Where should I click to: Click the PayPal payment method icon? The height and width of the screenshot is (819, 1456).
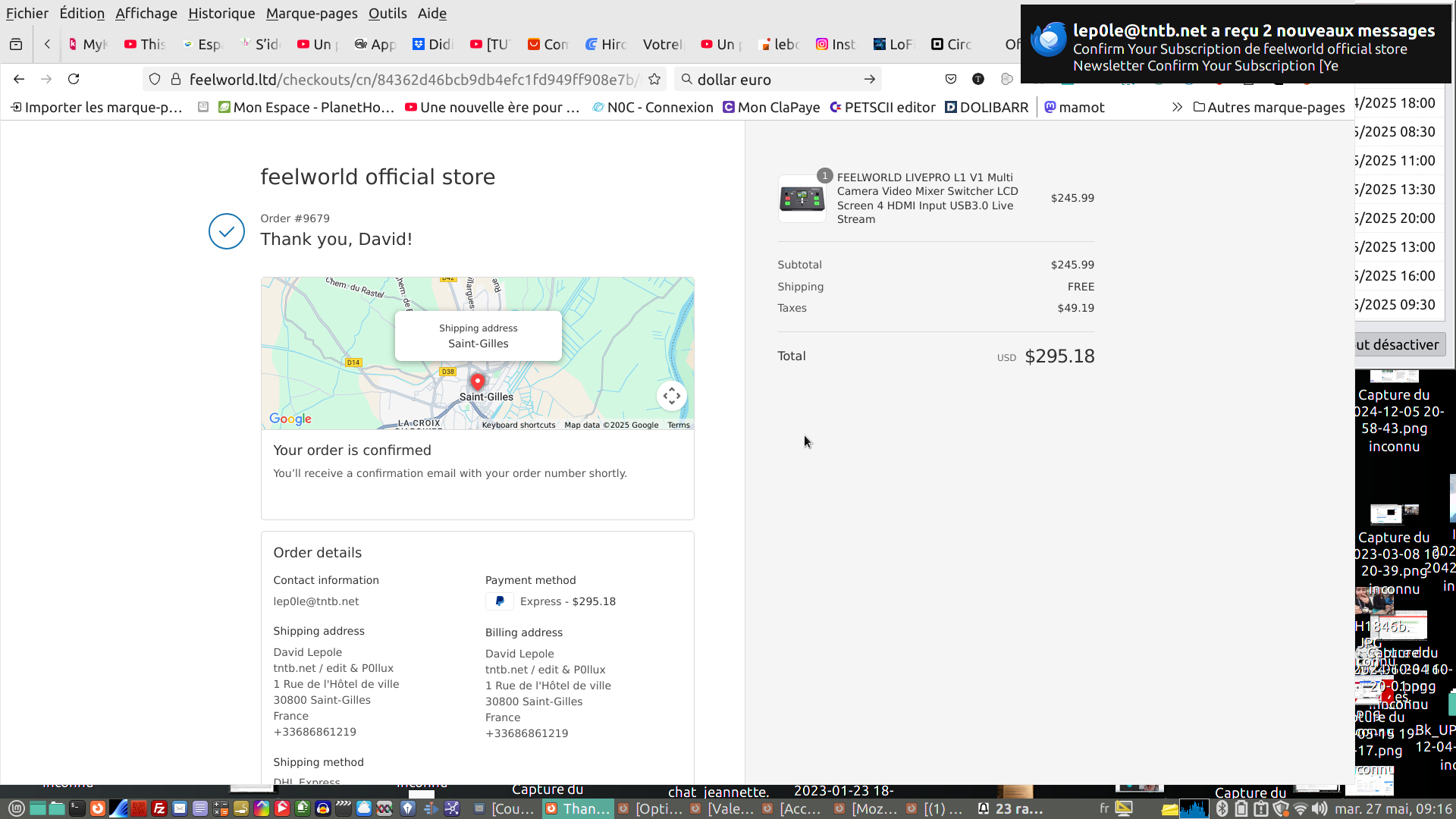(x=499, y=601)
